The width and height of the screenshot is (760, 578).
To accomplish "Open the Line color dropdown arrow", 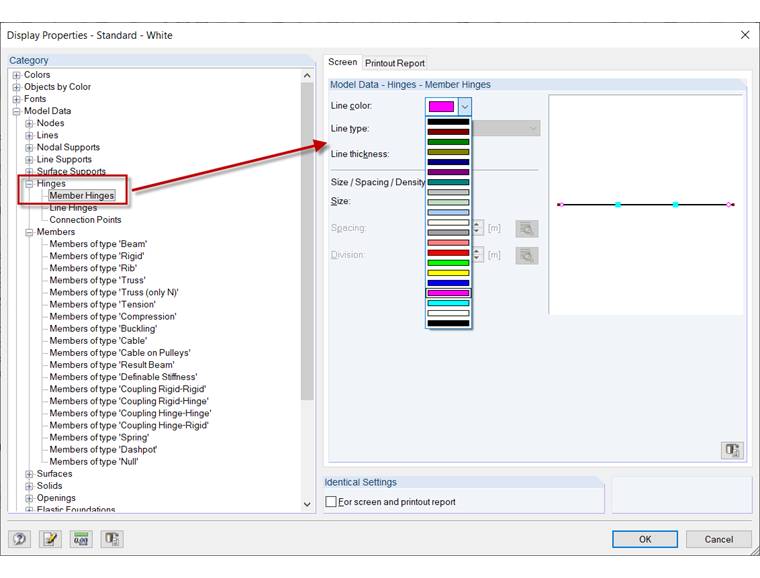I will click(464, 107).
